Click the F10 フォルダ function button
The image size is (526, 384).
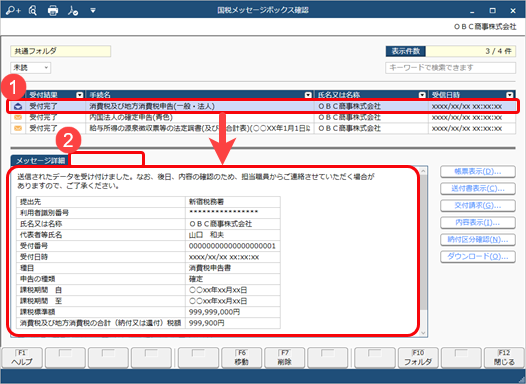[x=418, y=358]
